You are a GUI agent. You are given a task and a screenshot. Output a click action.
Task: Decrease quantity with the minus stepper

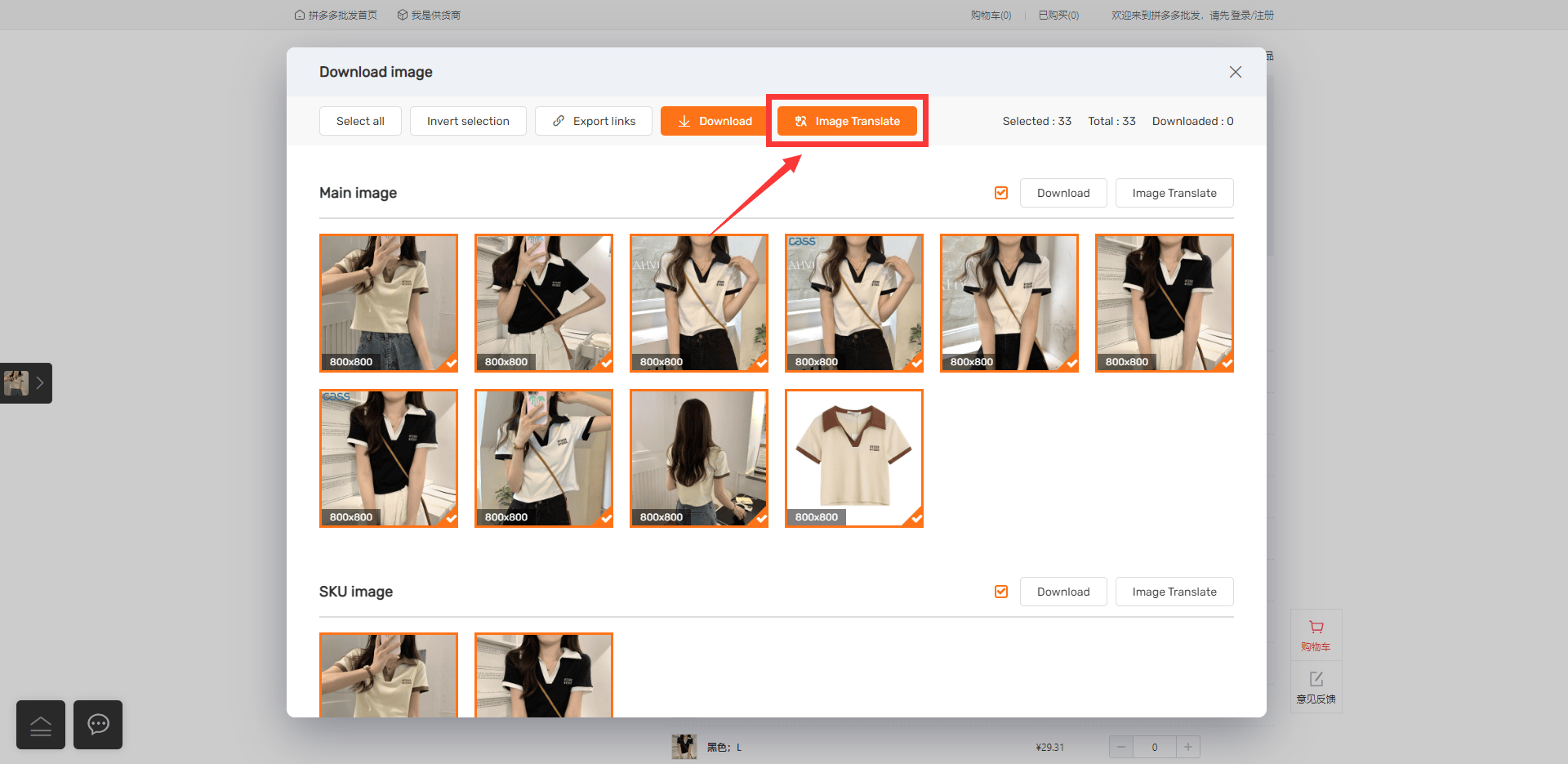[1121, 747]
